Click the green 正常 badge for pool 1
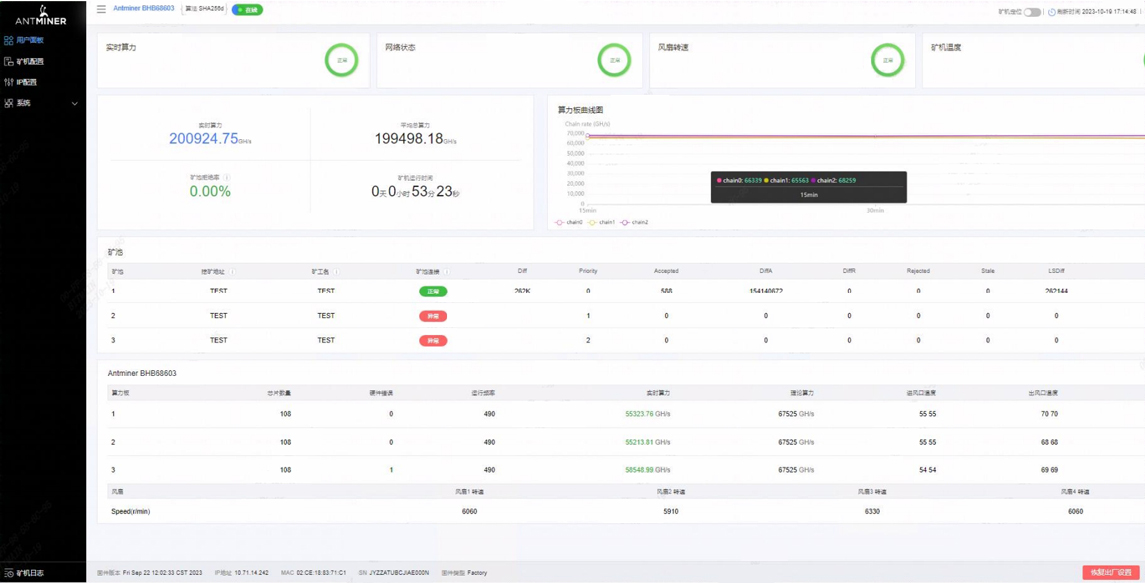 432,291
